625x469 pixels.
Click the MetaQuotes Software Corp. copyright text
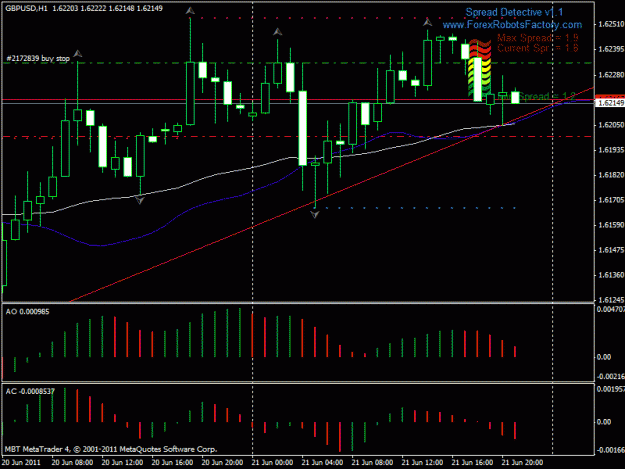click(x=111, y=449)
